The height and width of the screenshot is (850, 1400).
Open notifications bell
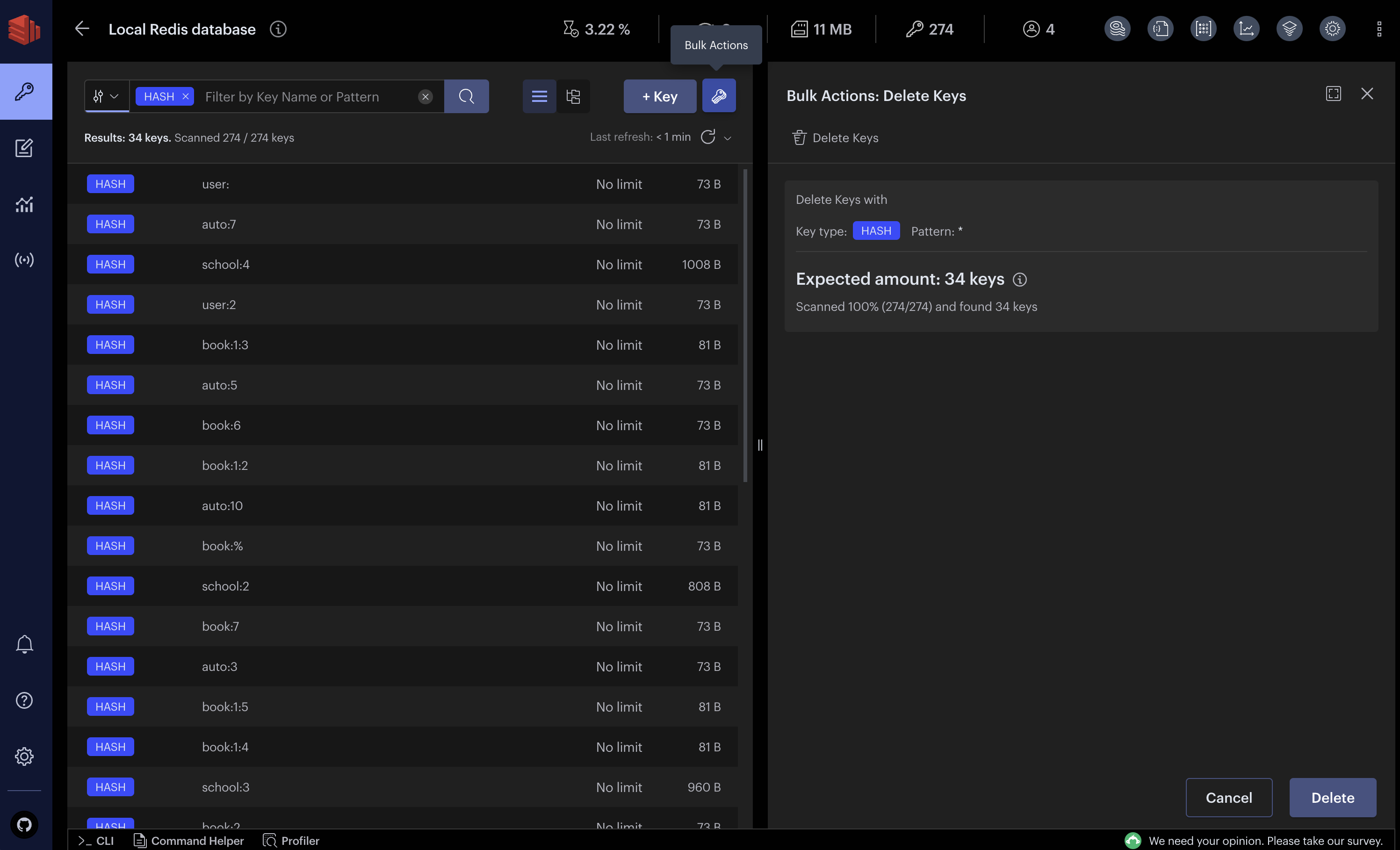[x=24, y=644]
